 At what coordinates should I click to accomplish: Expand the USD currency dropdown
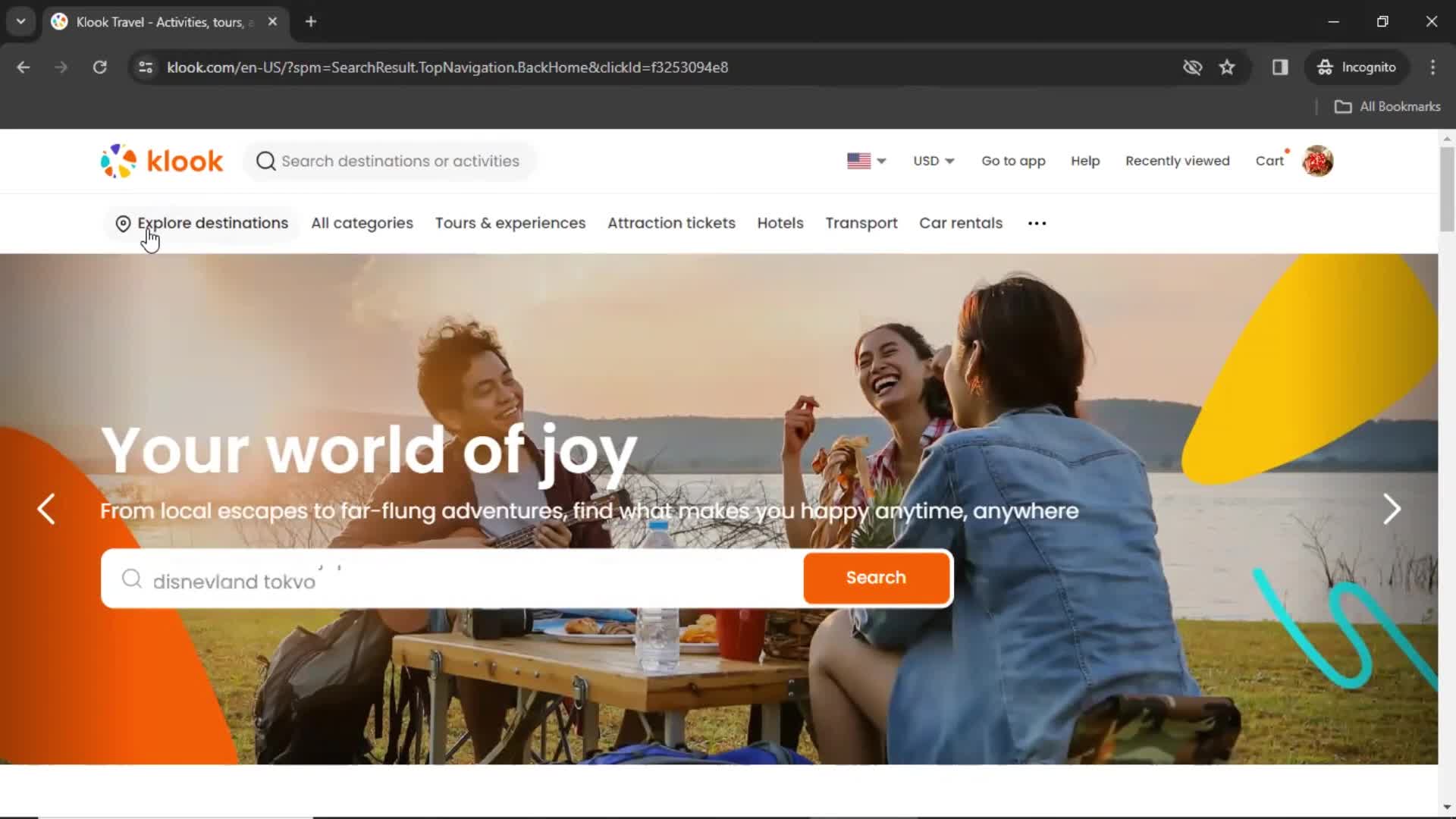pos(932,161)
